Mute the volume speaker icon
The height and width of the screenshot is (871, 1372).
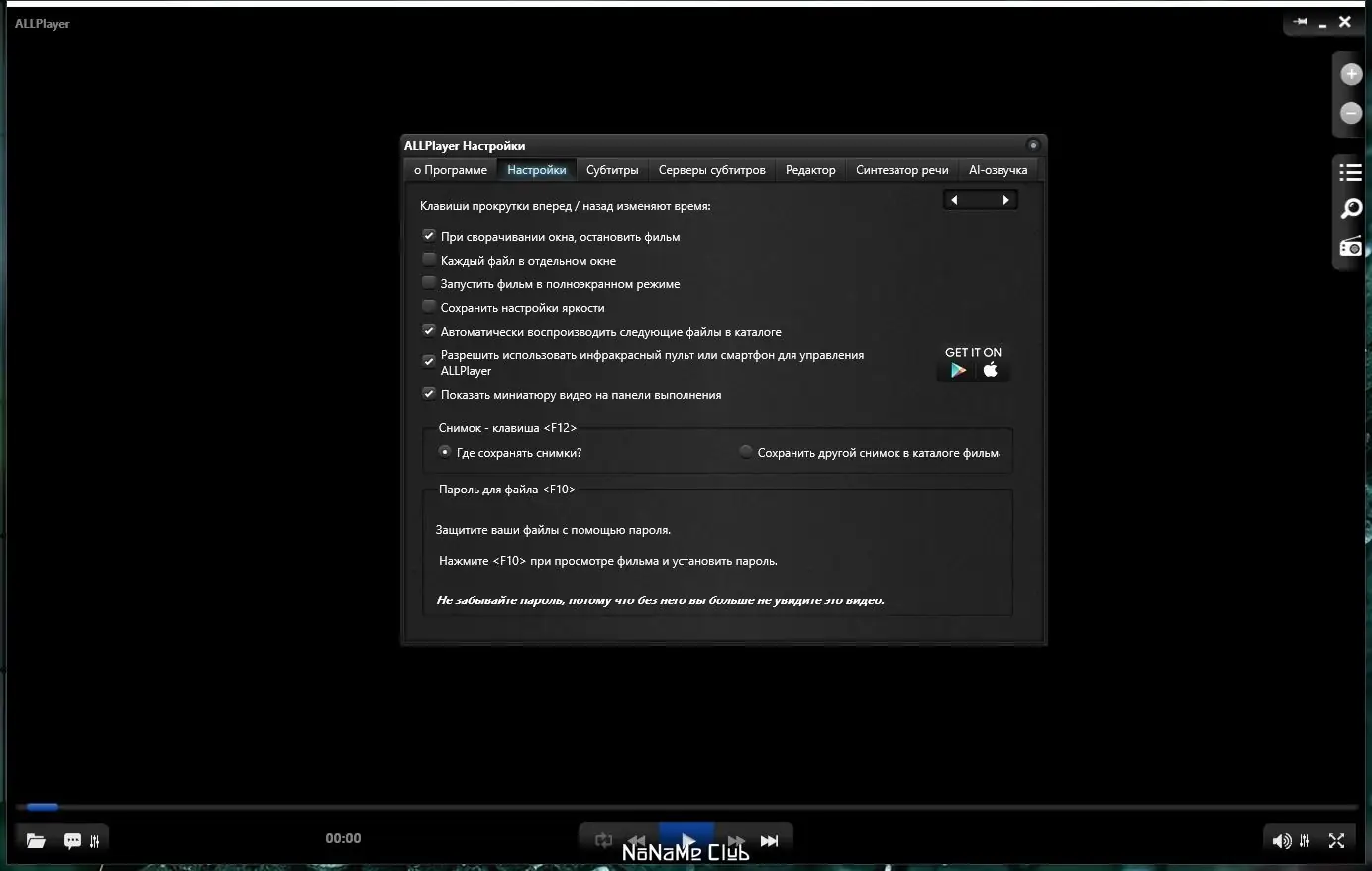click(1281, 841)
